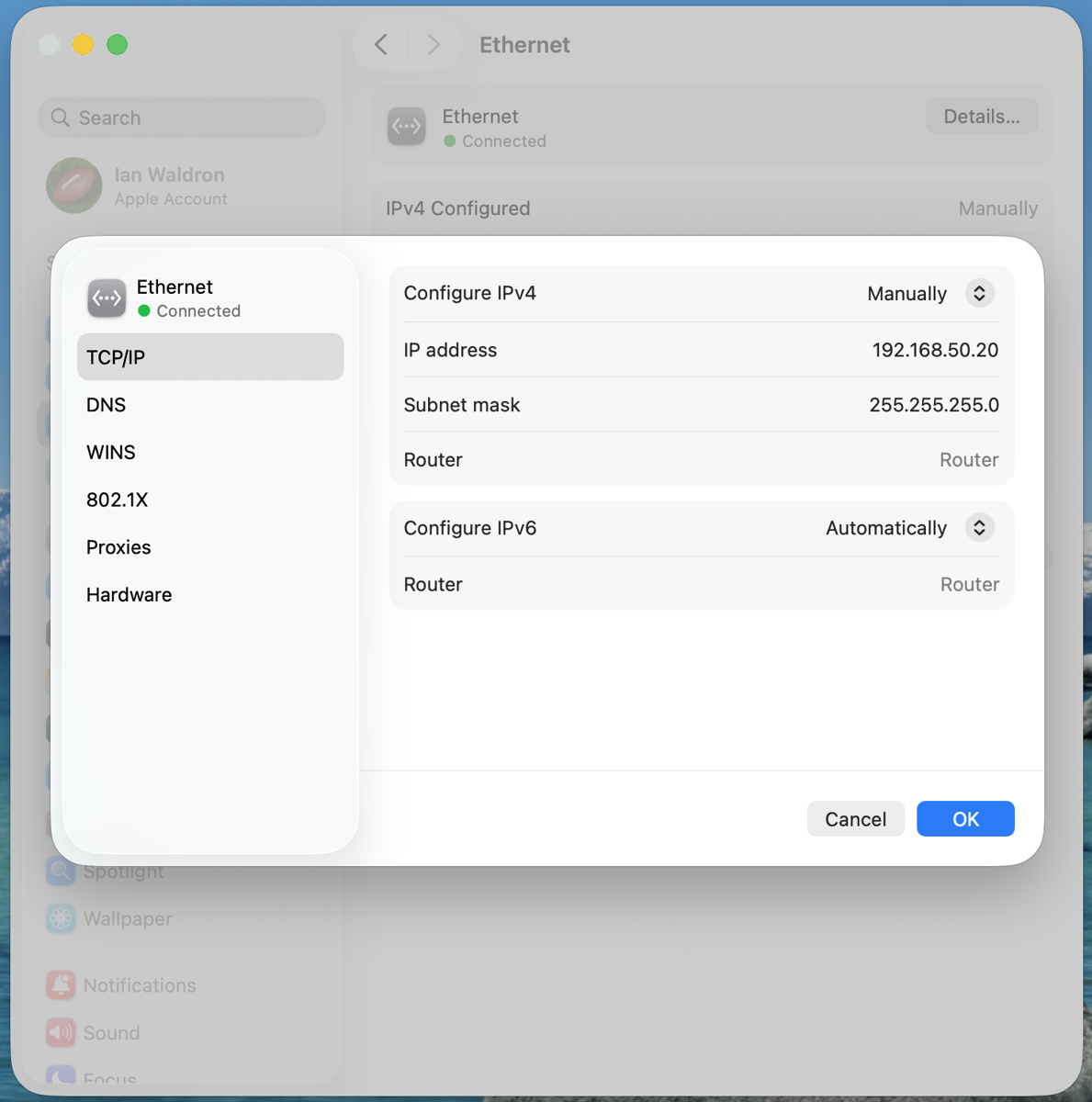Confirm changes with the OK button
Screen dimensions: 1092x1102
965,818
